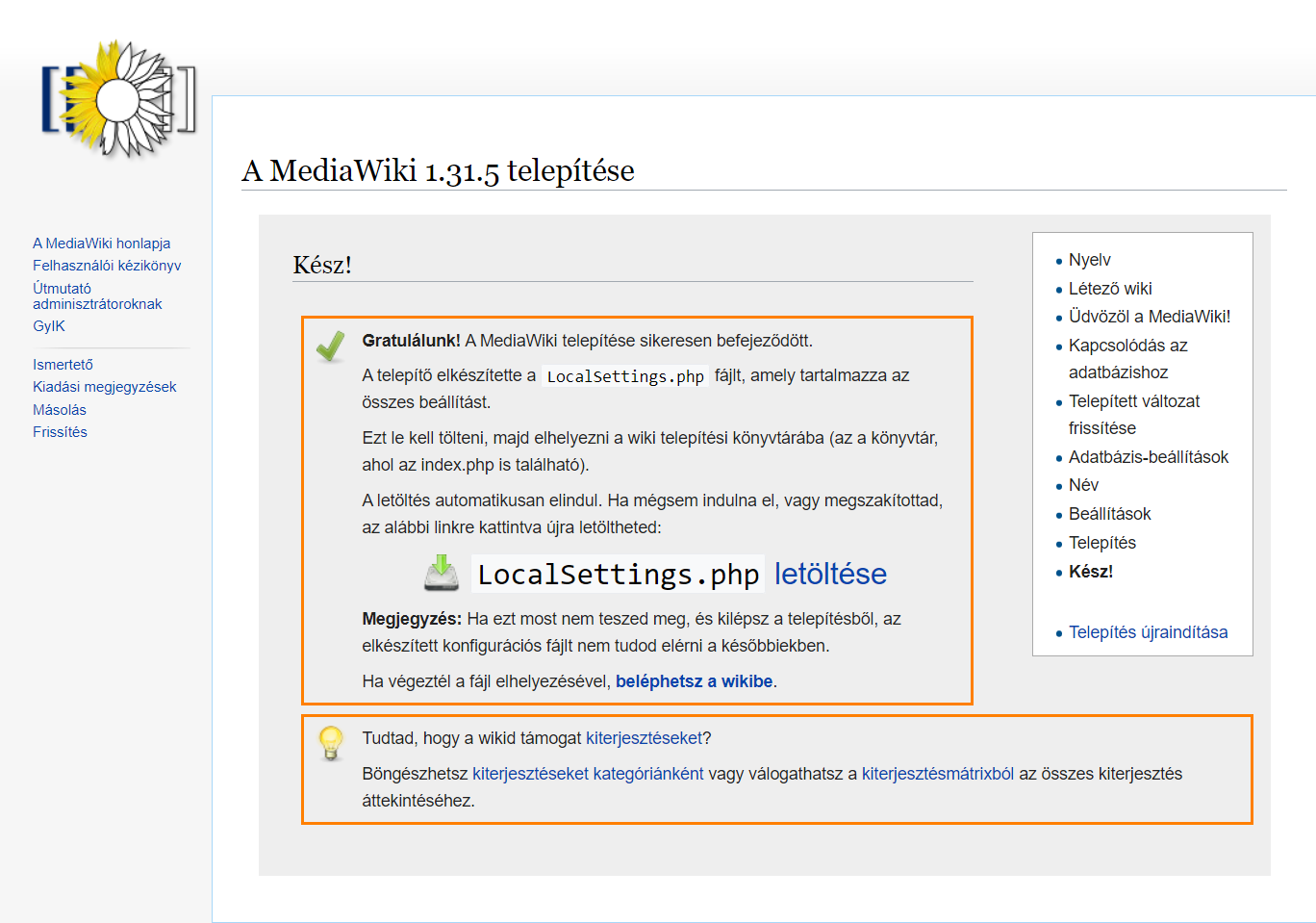Open the 'kiterjesztésmátrixból' link
1316x923 pixels.
click(x=937, y=774)
